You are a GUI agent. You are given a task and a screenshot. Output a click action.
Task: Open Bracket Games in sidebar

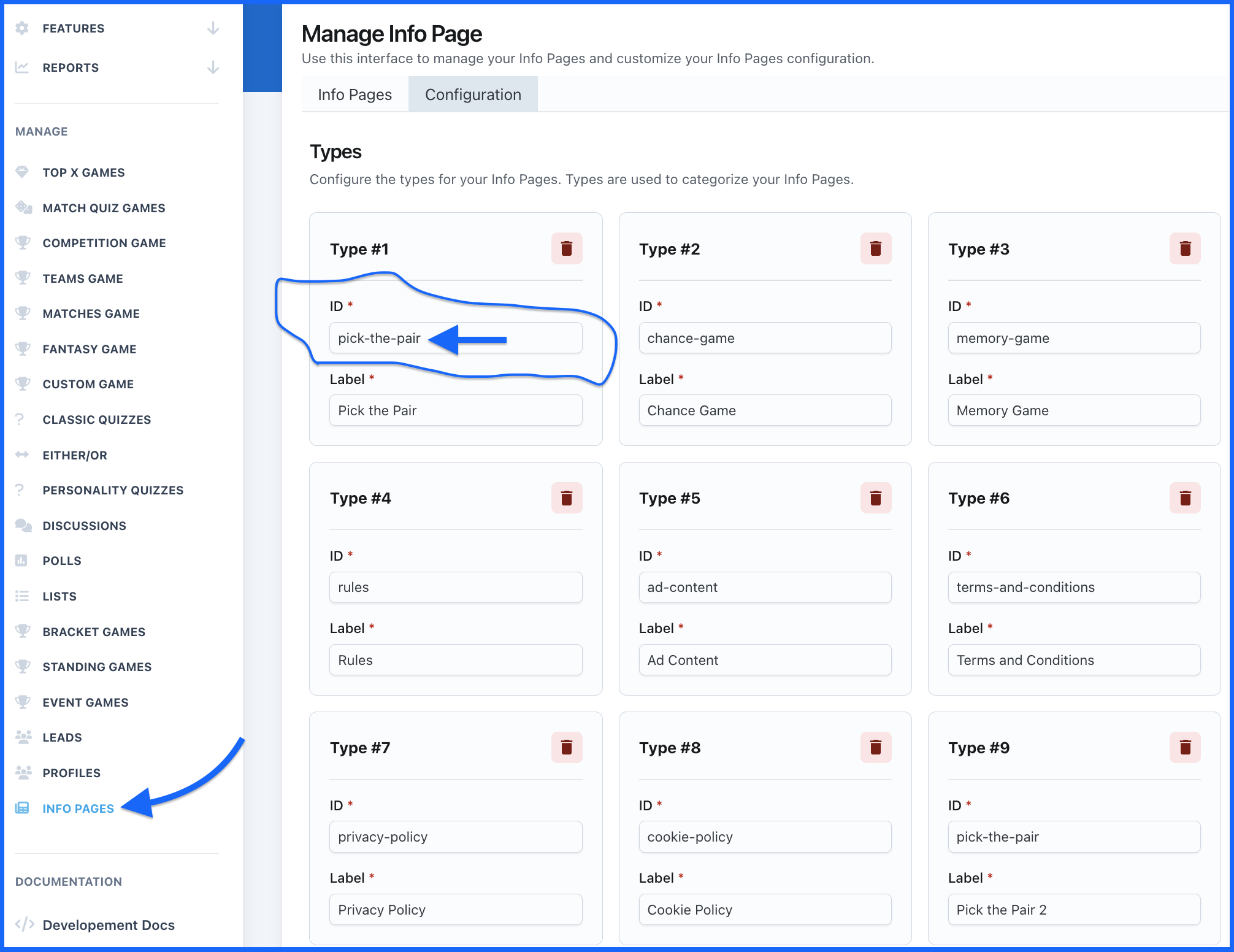point(94,632)
